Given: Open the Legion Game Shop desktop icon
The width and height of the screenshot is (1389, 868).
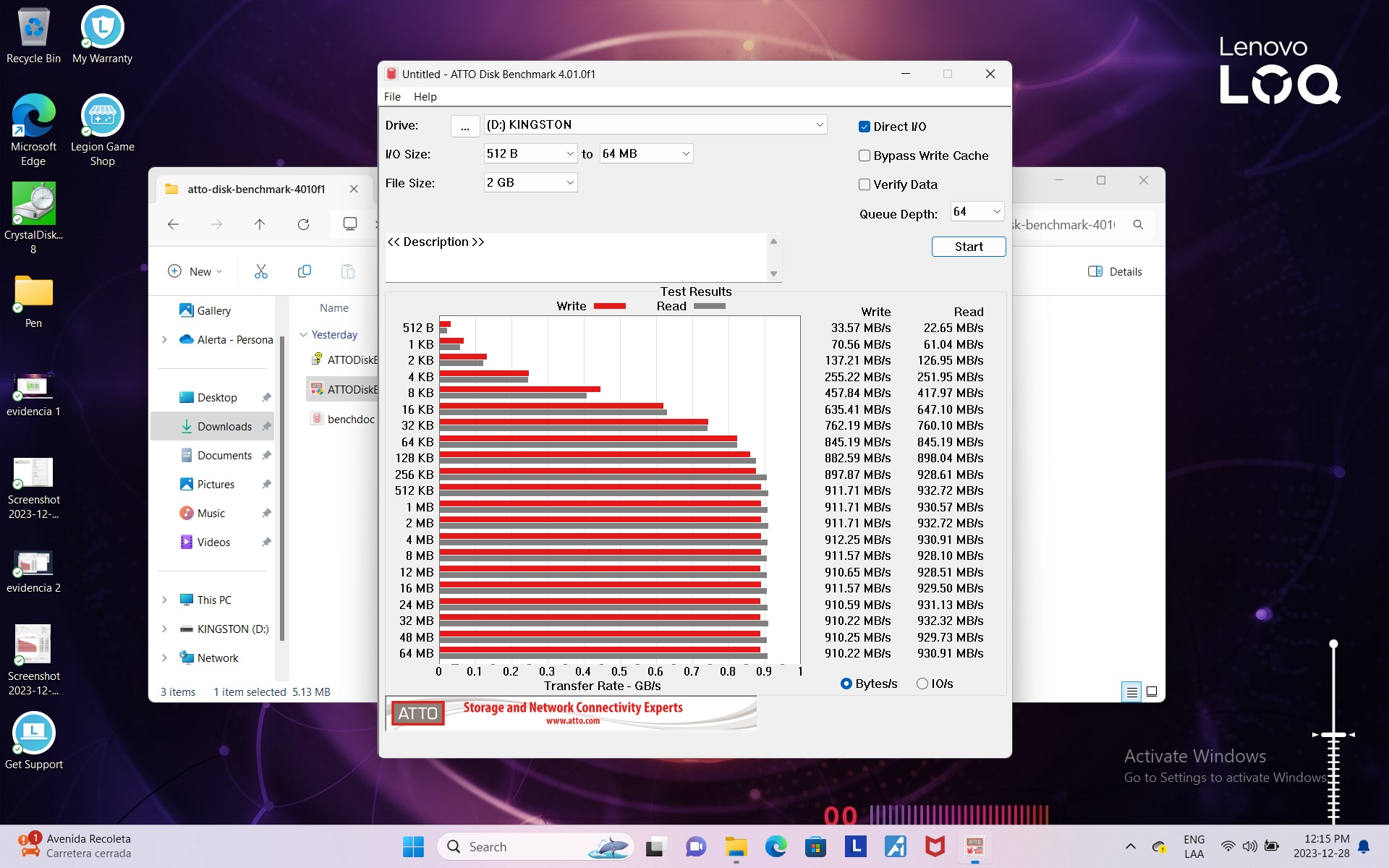Looking at the screenshot, I should pos(102,130).
